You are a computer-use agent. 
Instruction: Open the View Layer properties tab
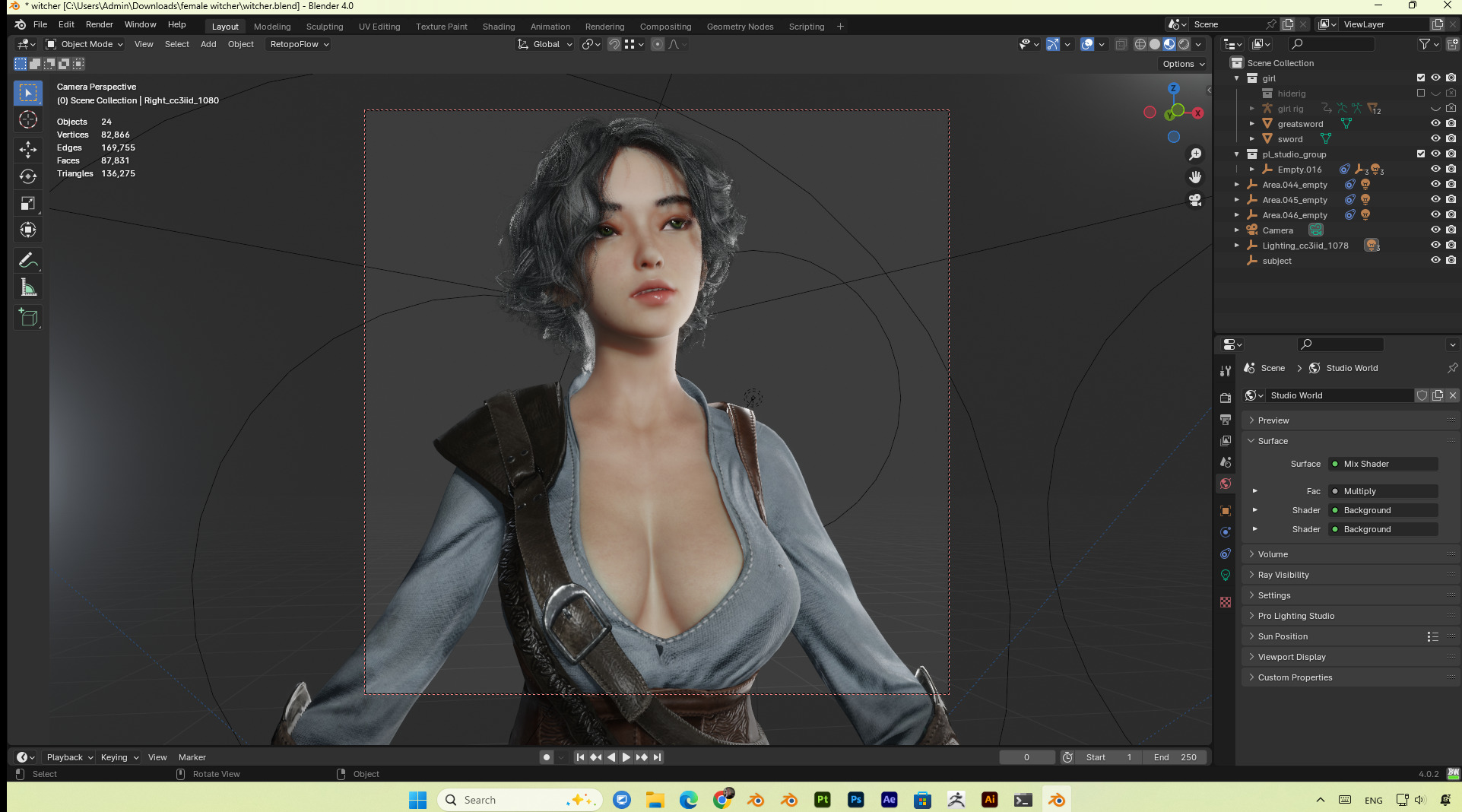[x=1225, y=441]
